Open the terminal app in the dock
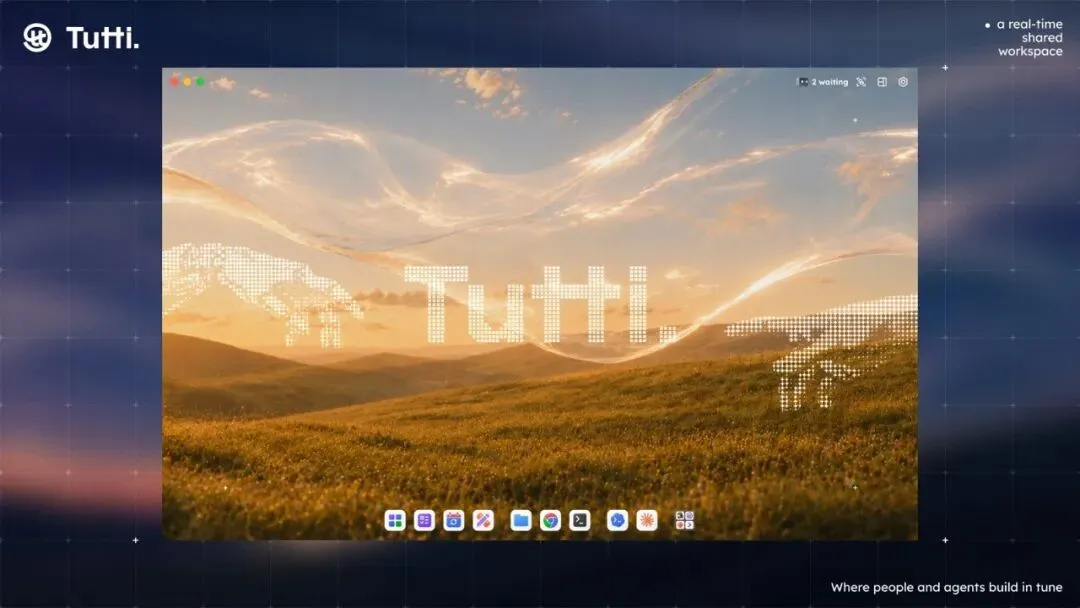The image size is (1080, 608). (580, 521)
